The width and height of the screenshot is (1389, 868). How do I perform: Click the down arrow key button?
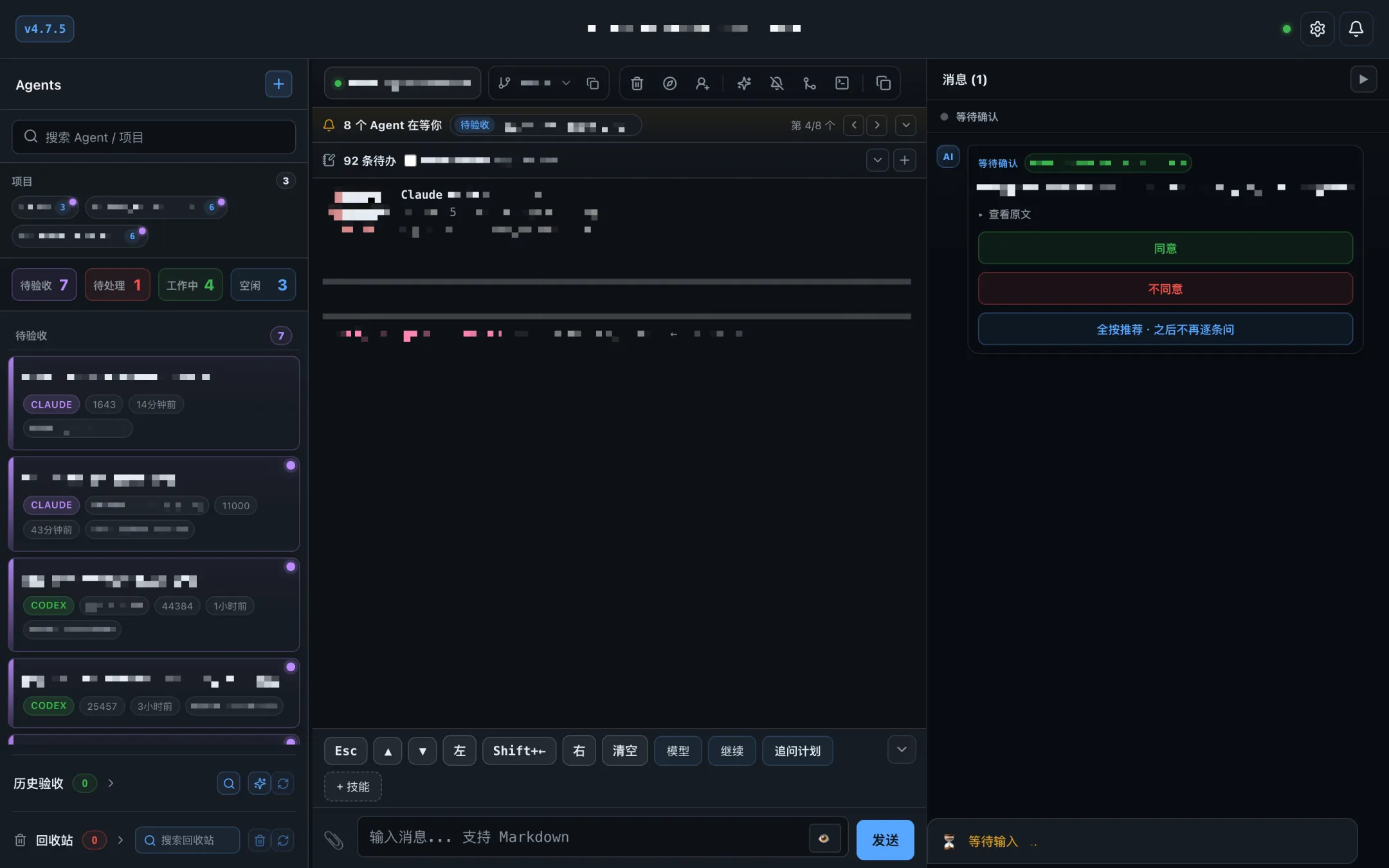tap(422, 750)
